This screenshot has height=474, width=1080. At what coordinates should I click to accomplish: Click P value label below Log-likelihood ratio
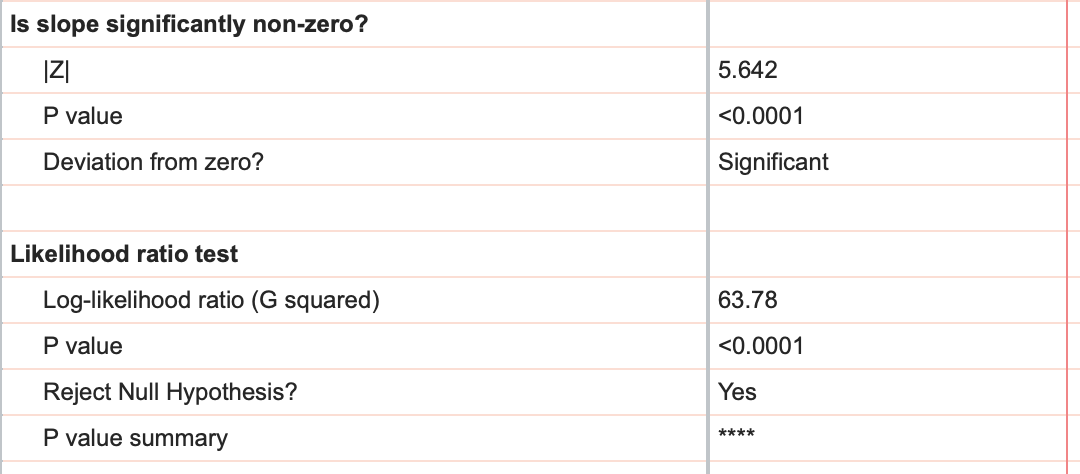(x=83, y=346)
